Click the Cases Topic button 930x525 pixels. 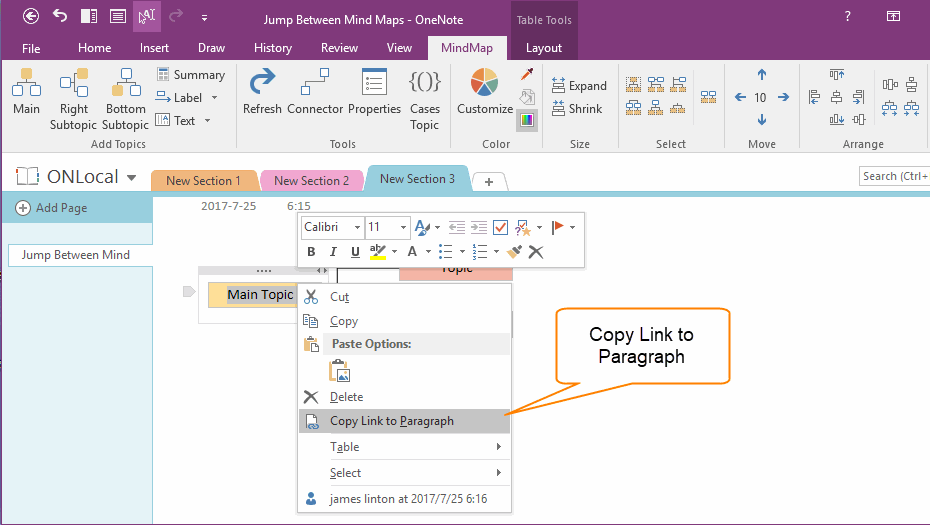coord(425,99)
